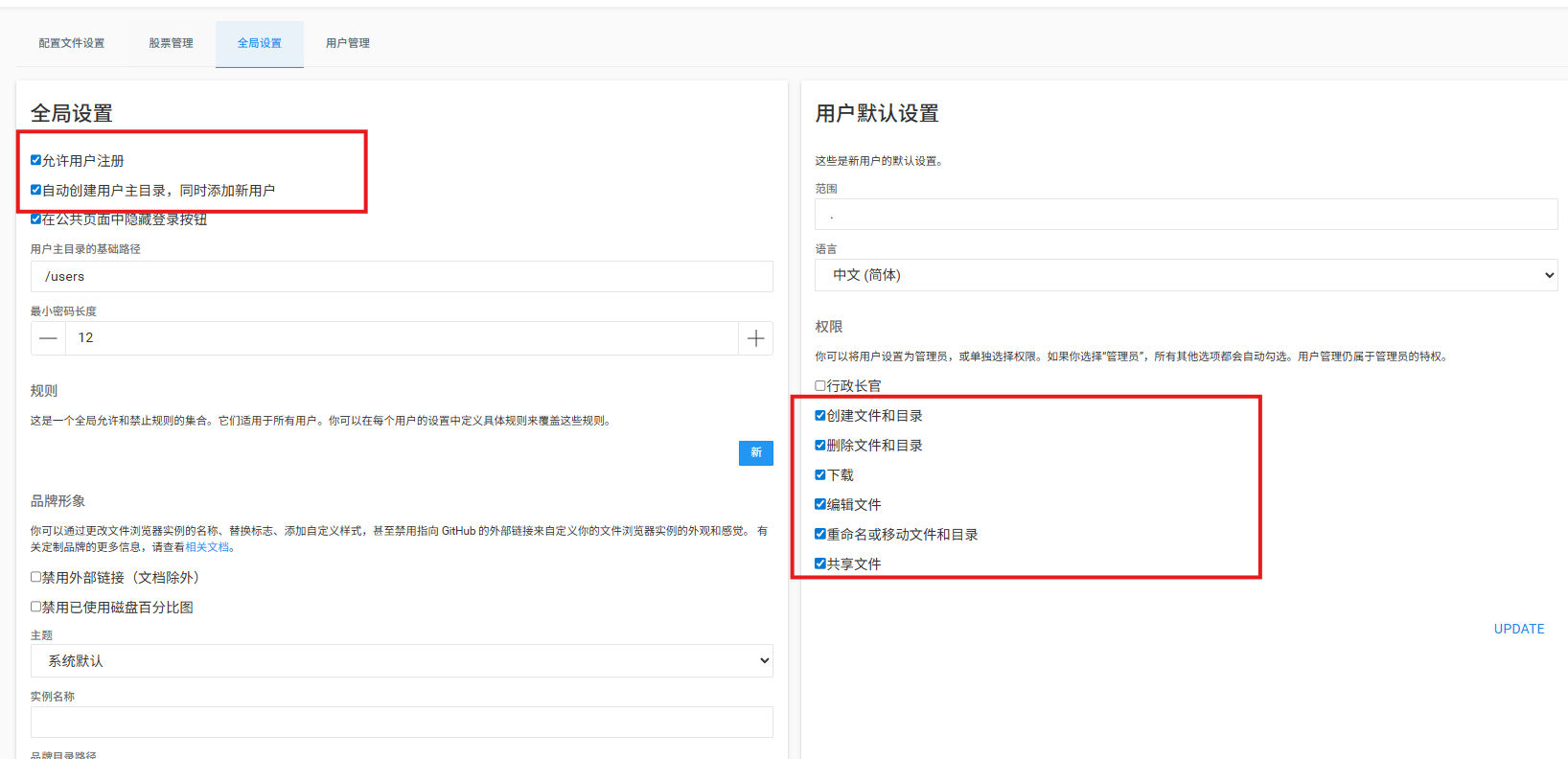Enable 禁用外部链接 checkbox
Image resolution: width=1568 pixels, height=759 pixels.
click(x=36, y=577)
